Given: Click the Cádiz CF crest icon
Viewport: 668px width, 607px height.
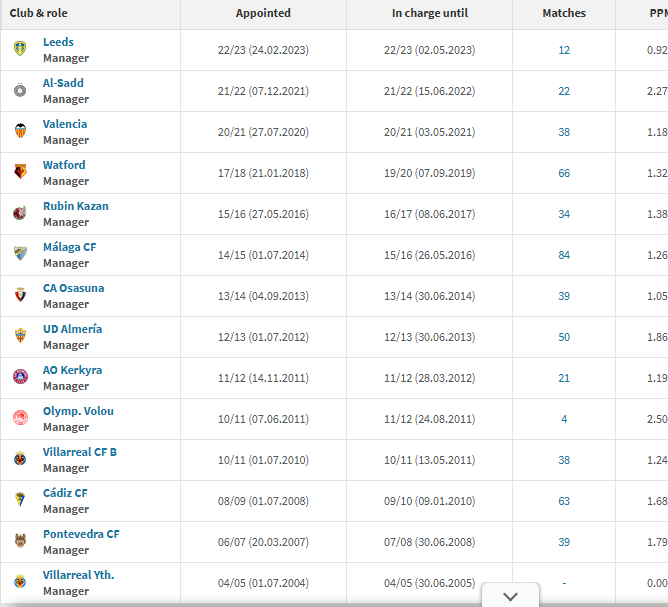Looking at the screenshot, I should click(20, 500).
